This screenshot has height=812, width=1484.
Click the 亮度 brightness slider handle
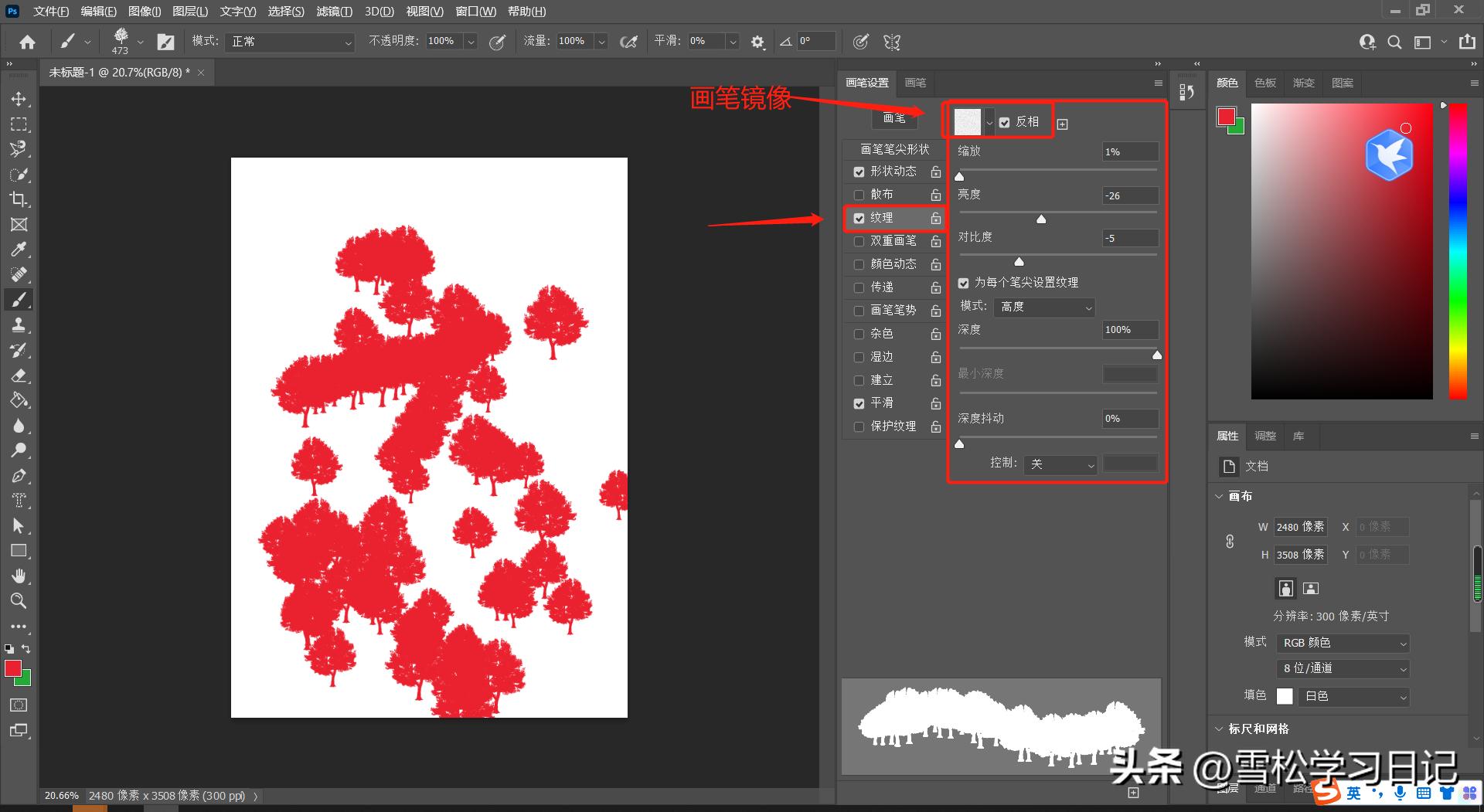[1041, 219]
